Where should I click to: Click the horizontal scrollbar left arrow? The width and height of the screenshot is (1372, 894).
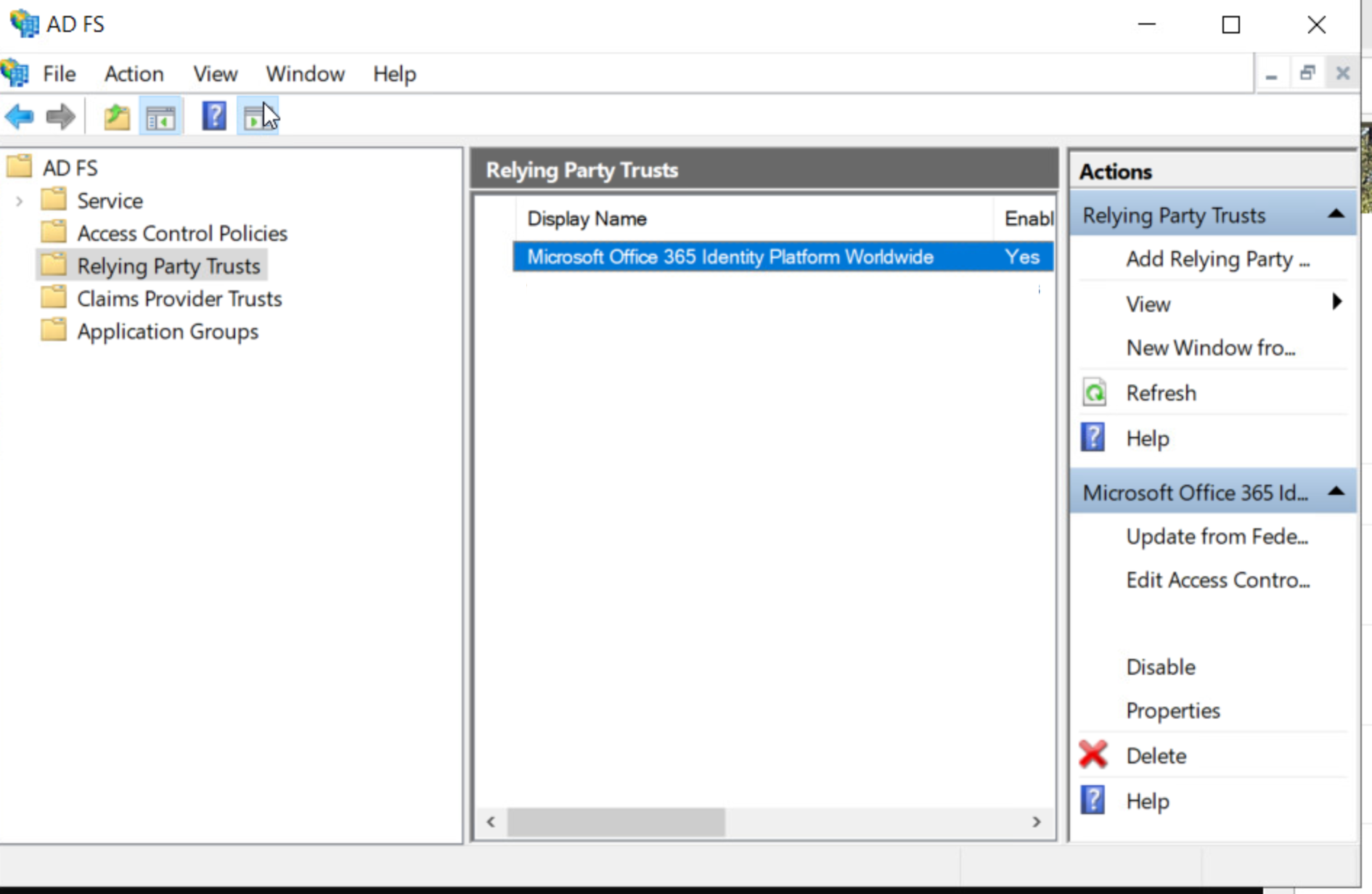[x=491, y=821]
